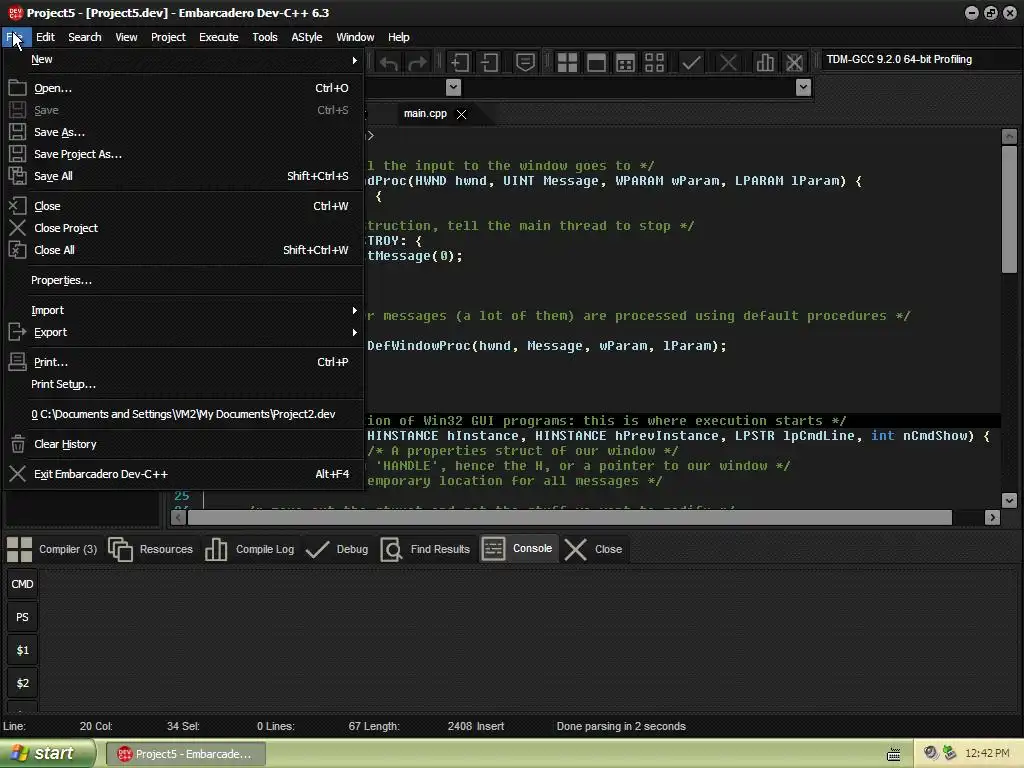
Task: Click the $1 console button
Action: point(22,650)
